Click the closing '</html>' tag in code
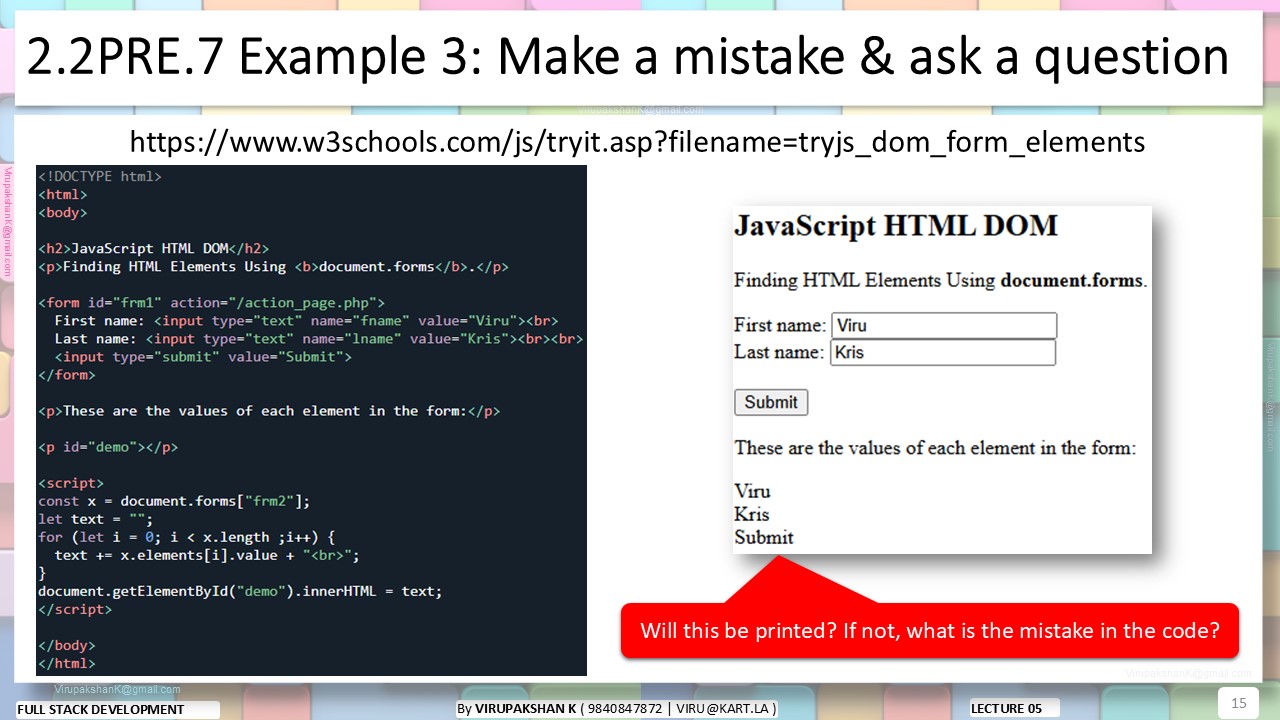Viewport: 1280px width, 720px height. coord(67,663)
